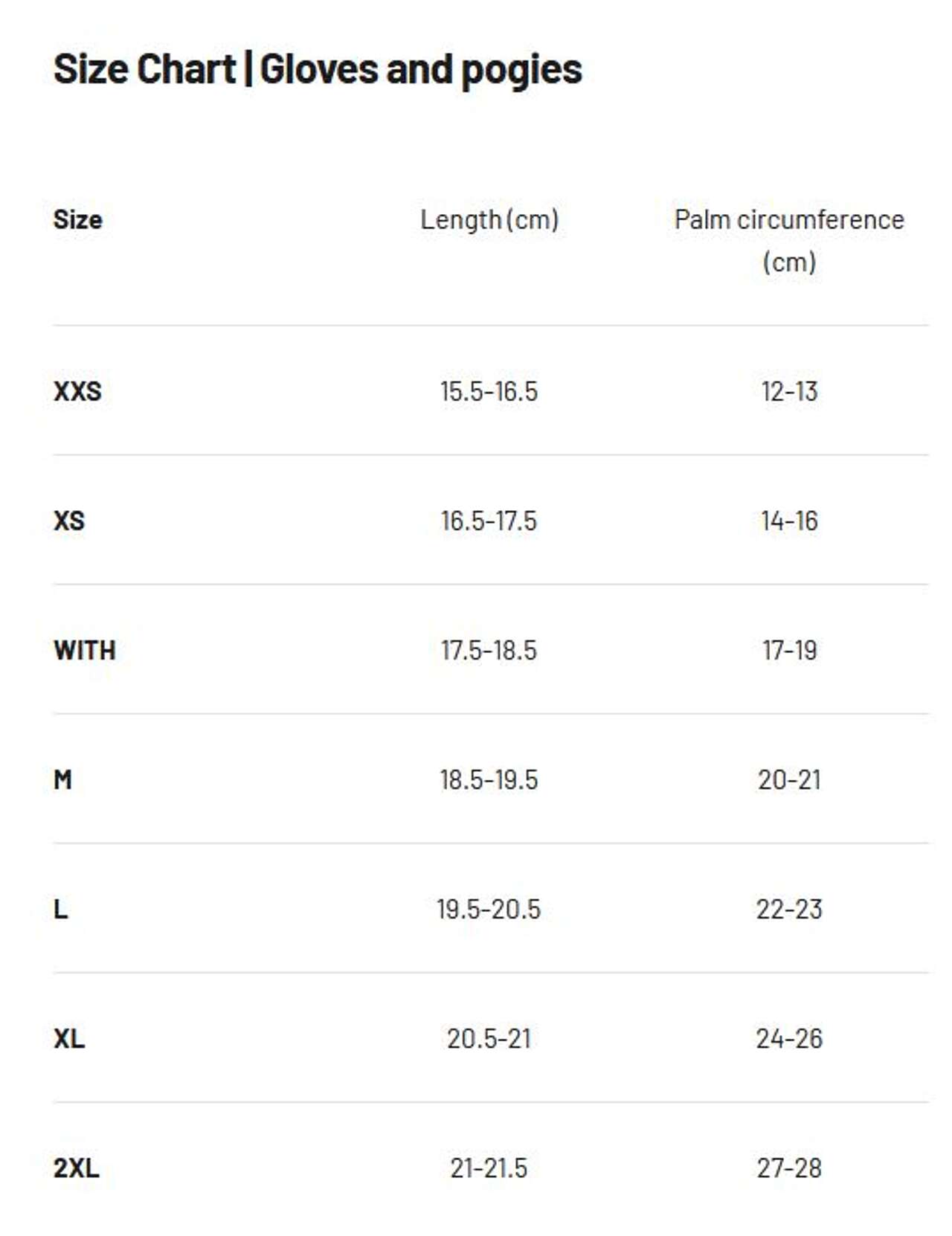This screenshot has width=952, height=1236.
Task: Click the 18.5-19.5 length value
Action: [x=489, y=780]
